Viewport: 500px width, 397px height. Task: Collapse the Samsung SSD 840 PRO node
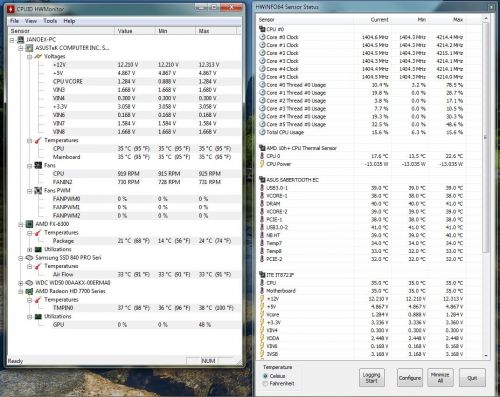point(21,258)
